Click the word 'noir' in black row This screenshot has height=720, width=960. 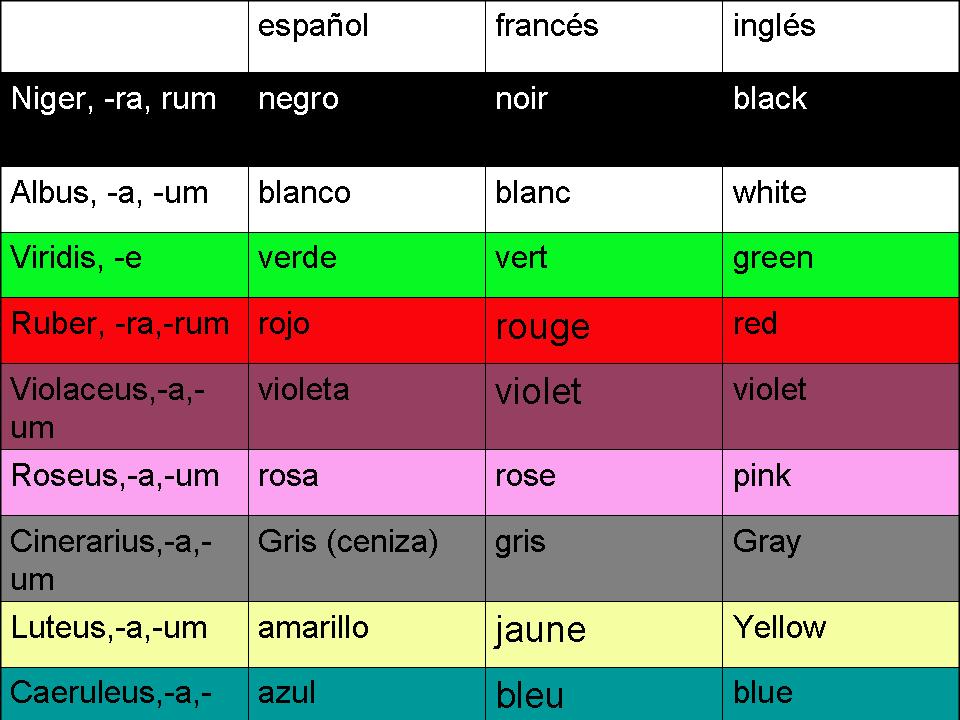[522, 99]
